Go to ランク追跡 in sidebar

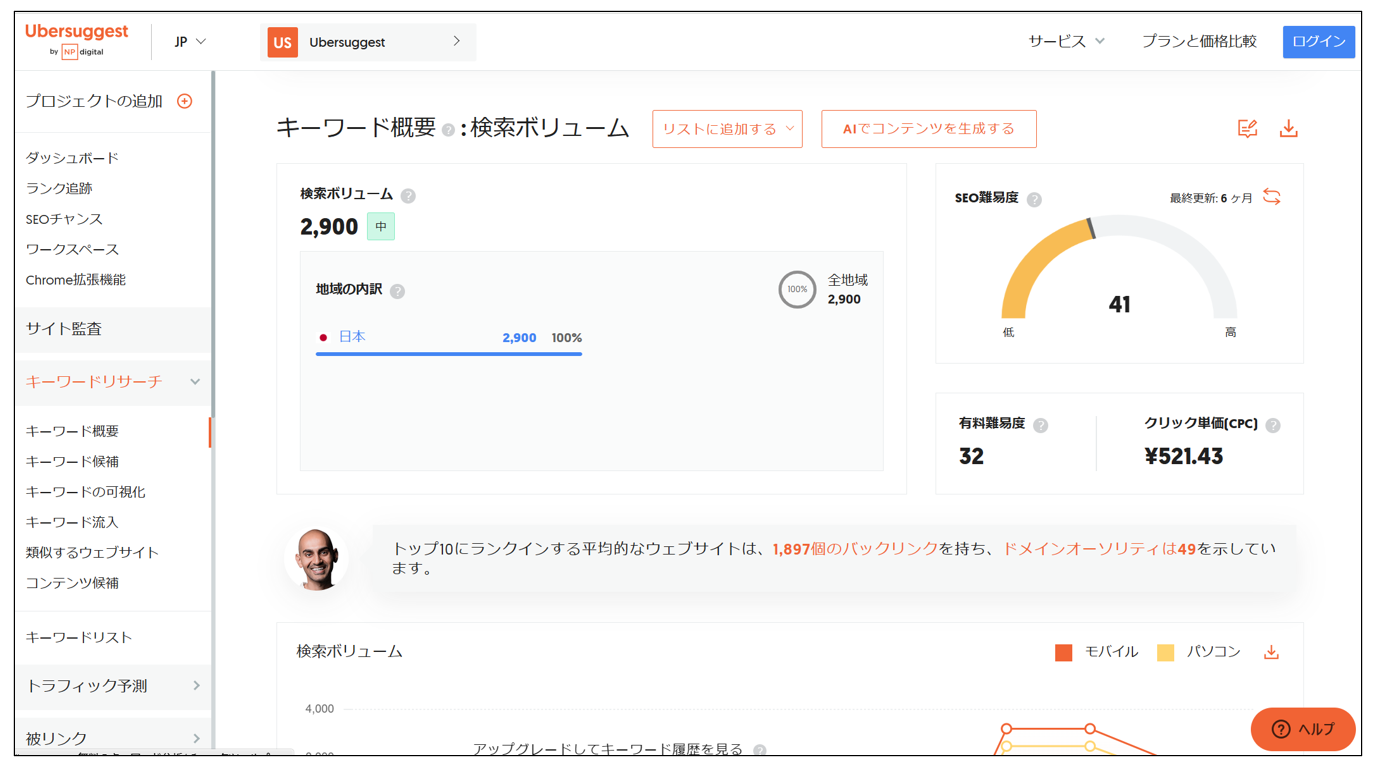(x=59, y=188)
